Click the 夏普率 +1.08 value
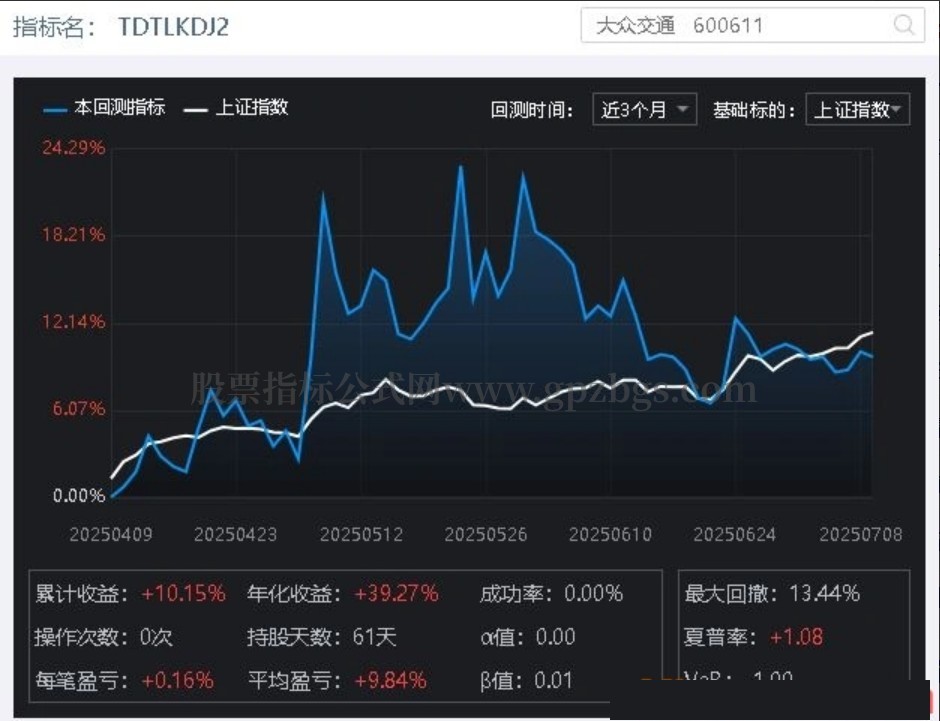 click(x=796, y=637)
